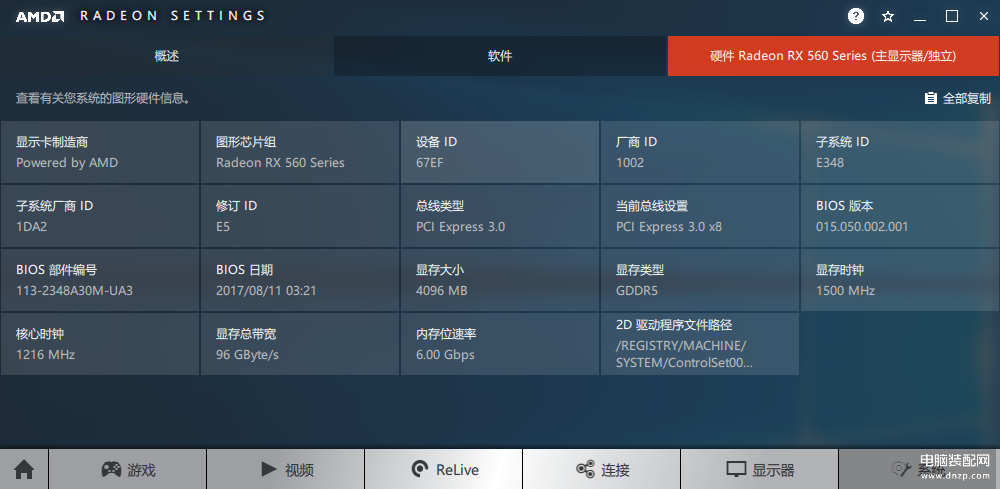Screen dimensions: 1000x489
Task: Click 全部复制 copy all button
Action: pyautogui.click(x=958, y=98)
